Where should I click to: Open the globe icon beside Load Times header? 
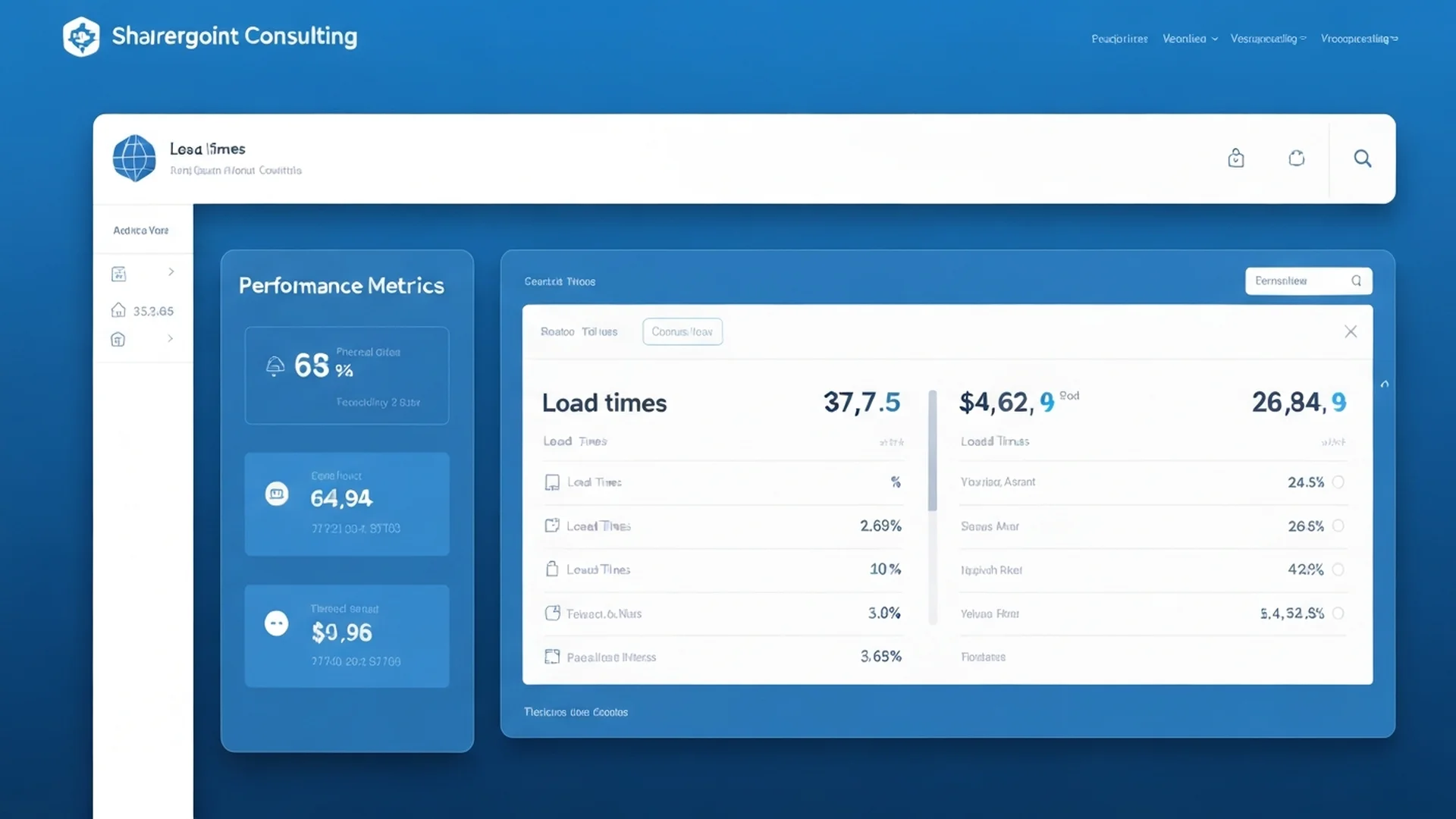pos(134,158)
